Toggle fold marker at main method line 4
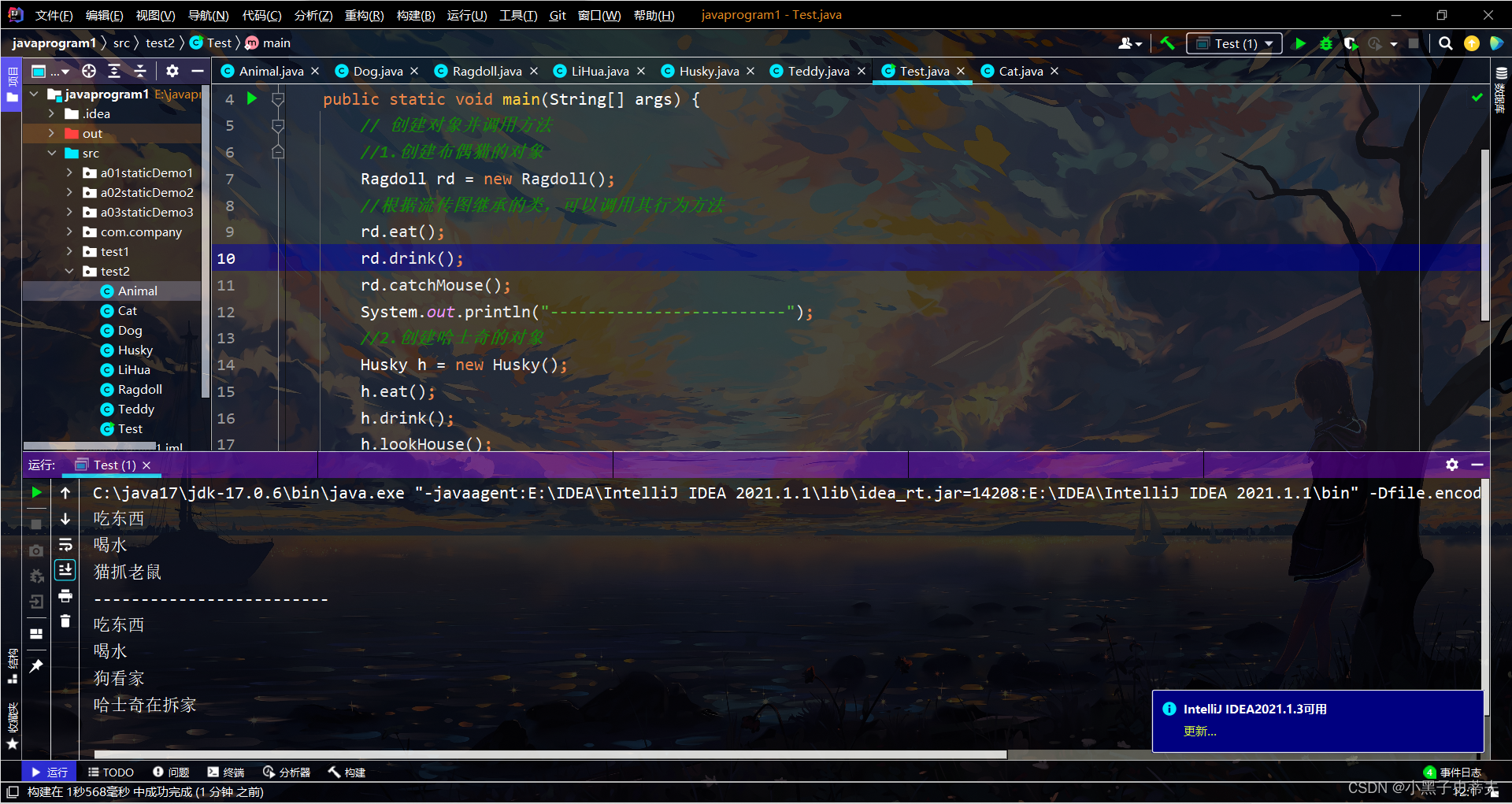Screen dimensions: 1512x804 pyautogui.click(x=278, y=99)
